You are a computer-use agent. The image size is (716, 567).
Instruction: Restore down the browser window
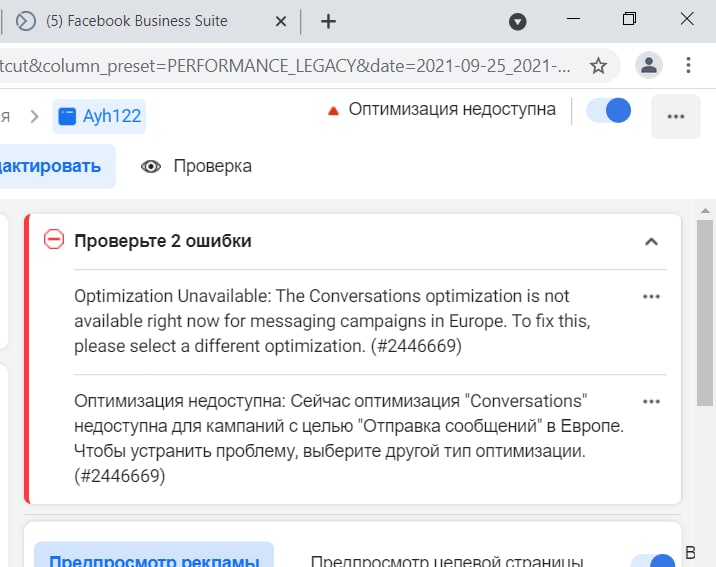pos(629,19)
